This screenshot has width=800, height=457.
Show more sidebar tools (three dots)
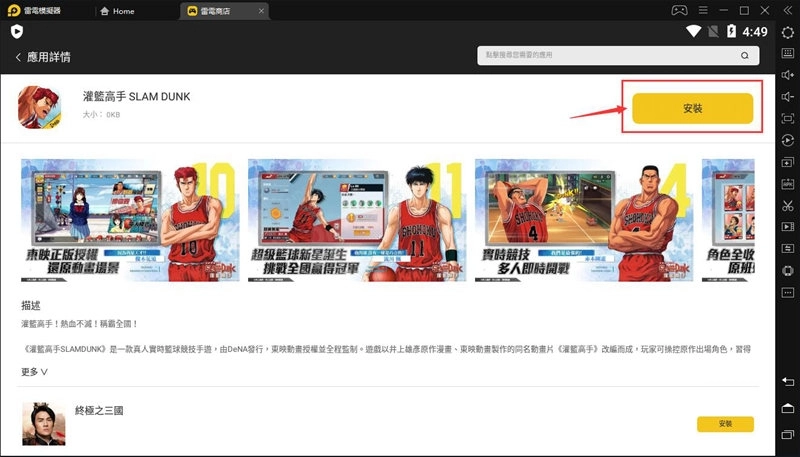pyautogui.click(x=788, y=293)
